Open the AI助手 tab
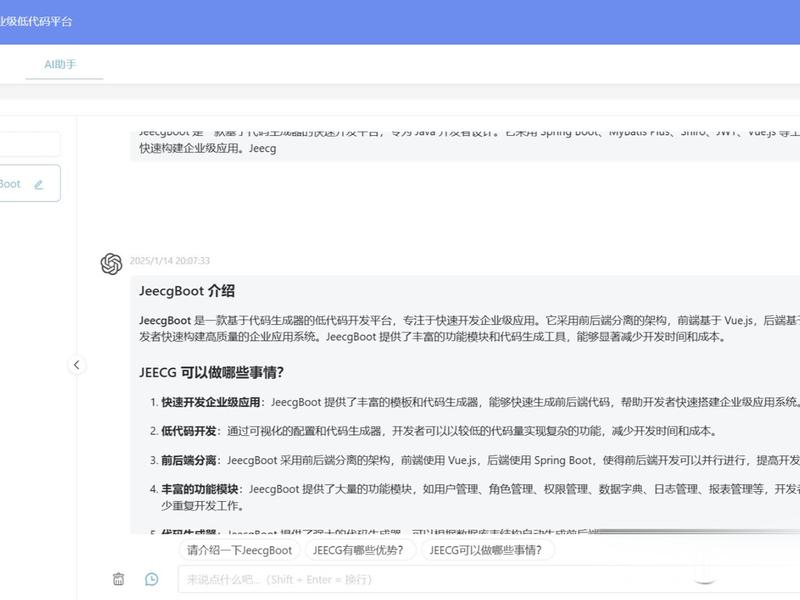Screen dimensions: 800x600 click(60, 64)
